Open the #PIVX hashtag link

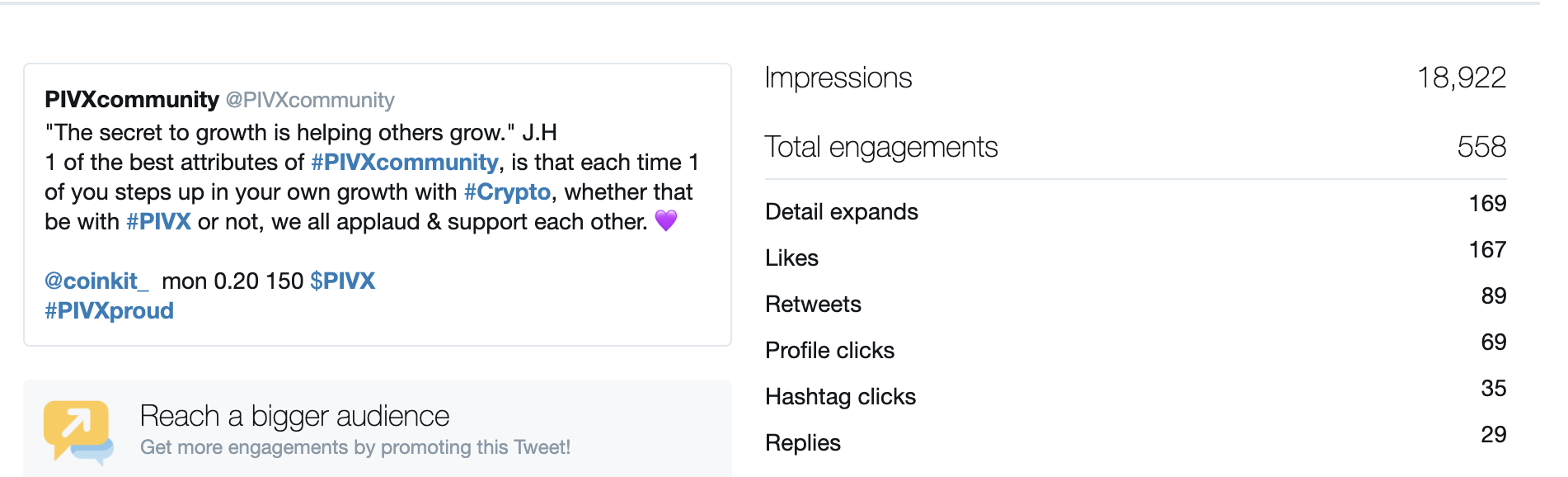pos(158,221)
